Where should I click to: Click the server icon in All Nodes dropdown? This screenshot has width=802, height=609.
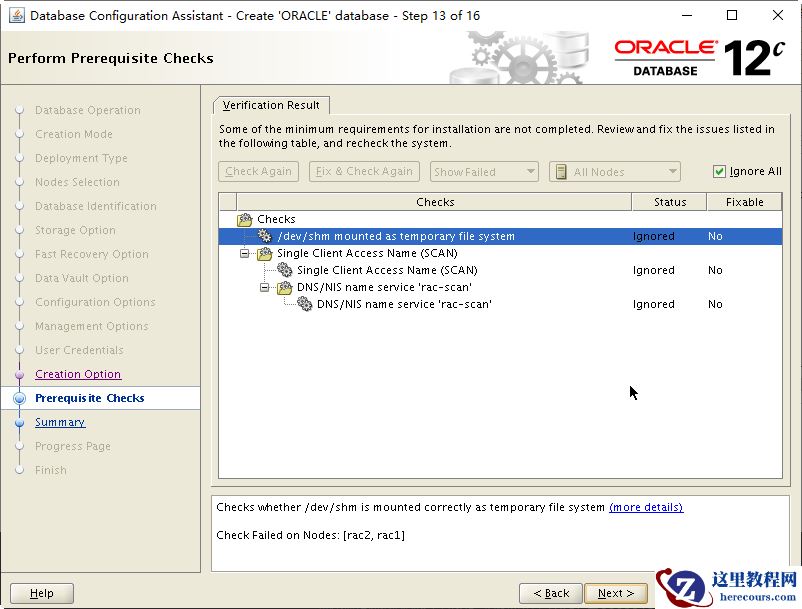click(561, 172)
